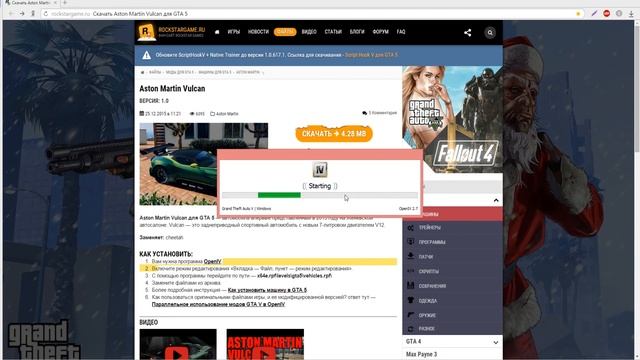Play the first video thumbnail under ВИДЕО
The width and height of the screenshot is (640, 360).
click(178, 344)
